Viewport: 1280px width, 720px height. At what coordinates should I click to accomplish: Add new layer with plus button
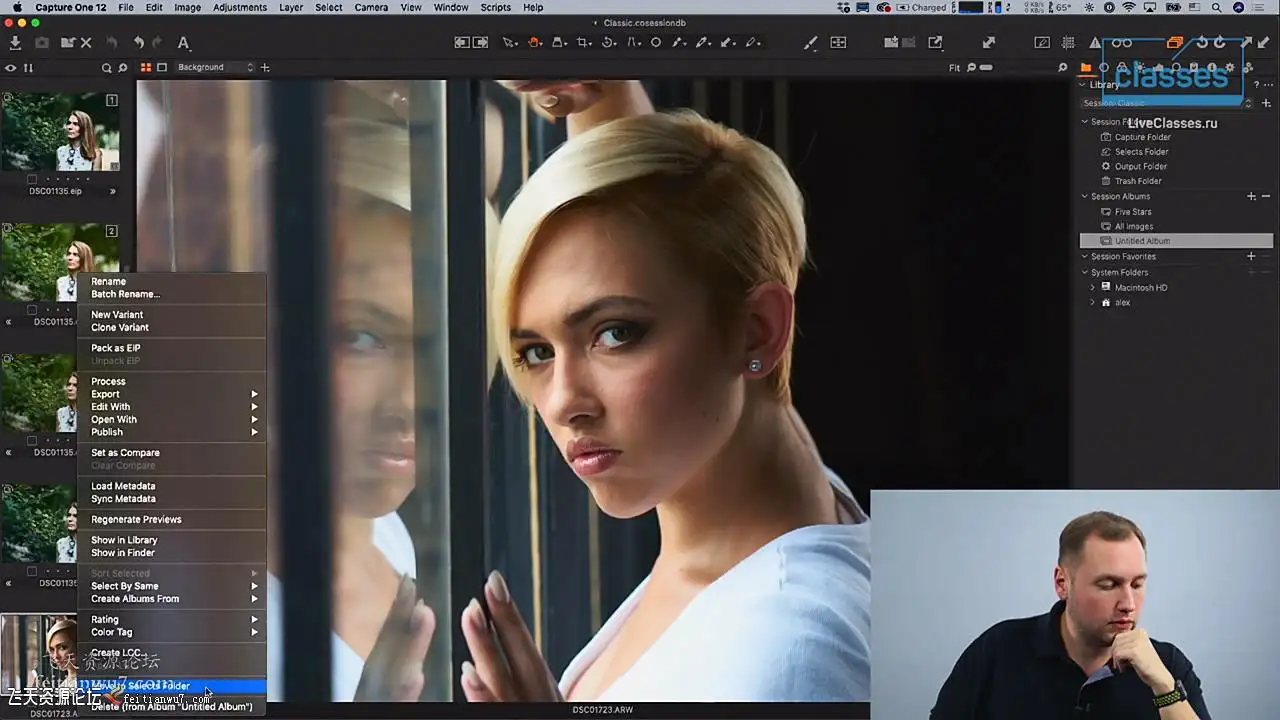(265, 67)
